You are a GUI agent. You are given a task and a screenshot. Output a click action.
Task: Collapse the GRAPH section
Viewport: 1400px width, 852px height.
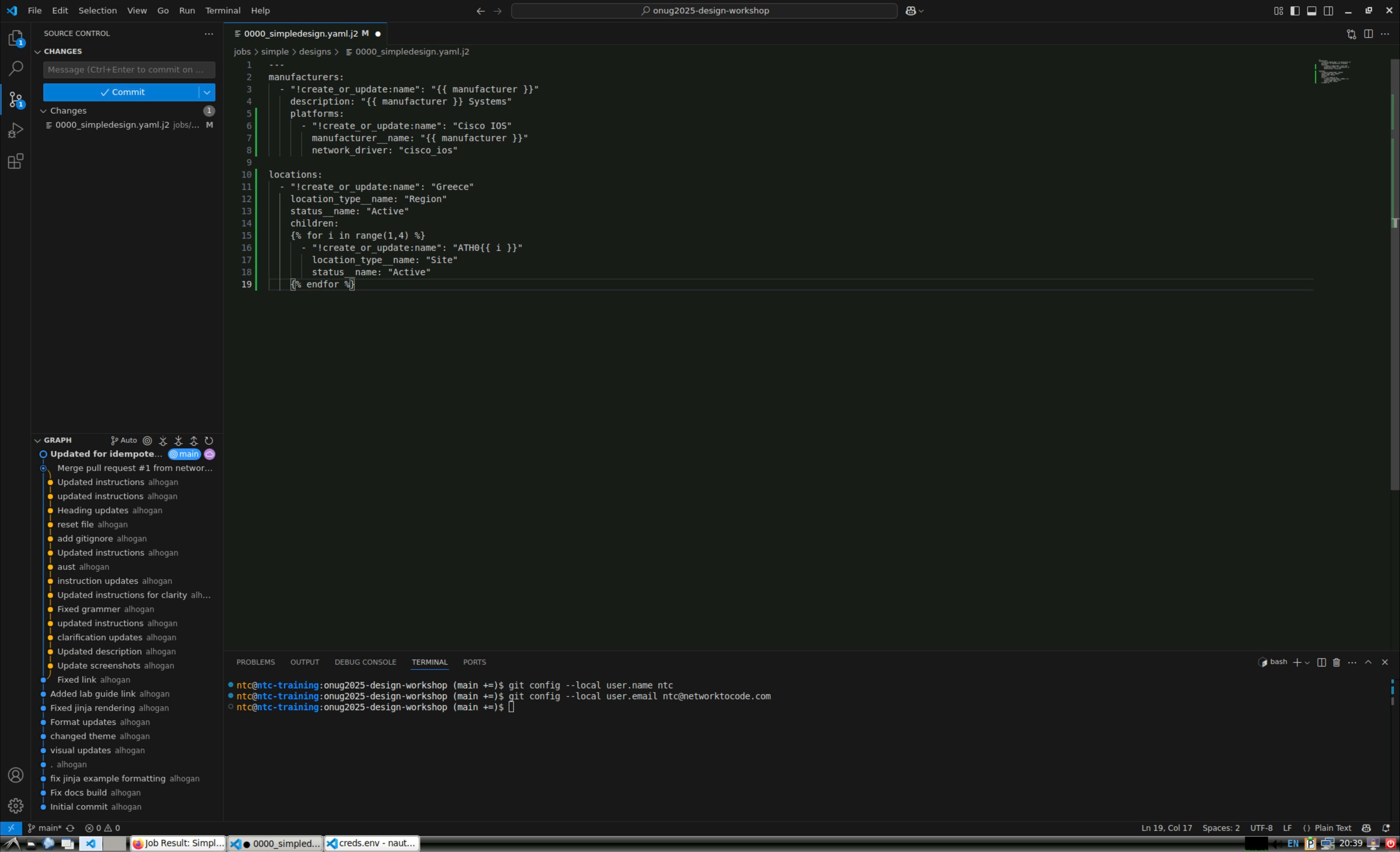(38, 440)
